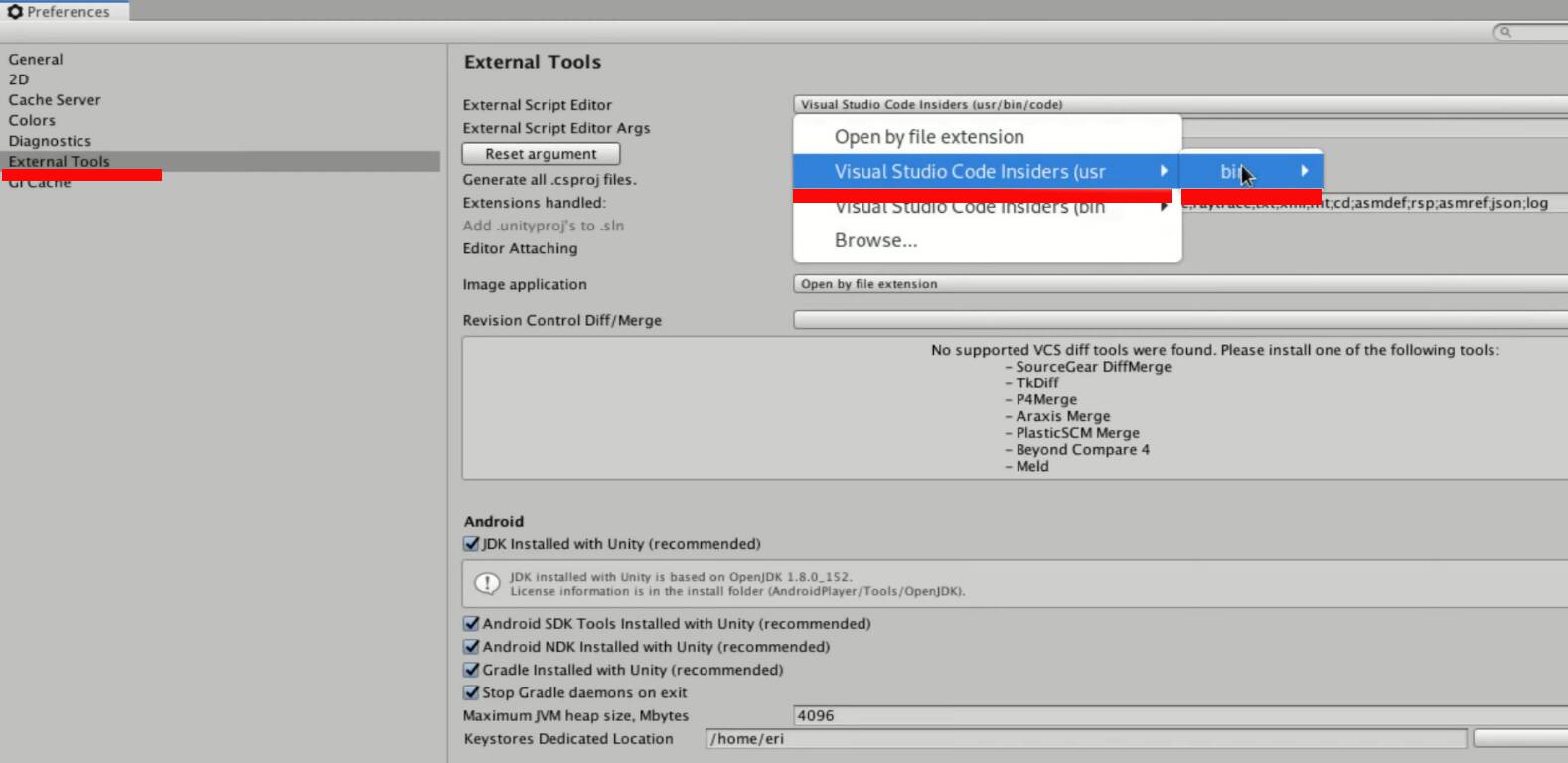Screen dimensions: 1568x763
Task: Click the Android section heading
Action: tap(494, 521)
